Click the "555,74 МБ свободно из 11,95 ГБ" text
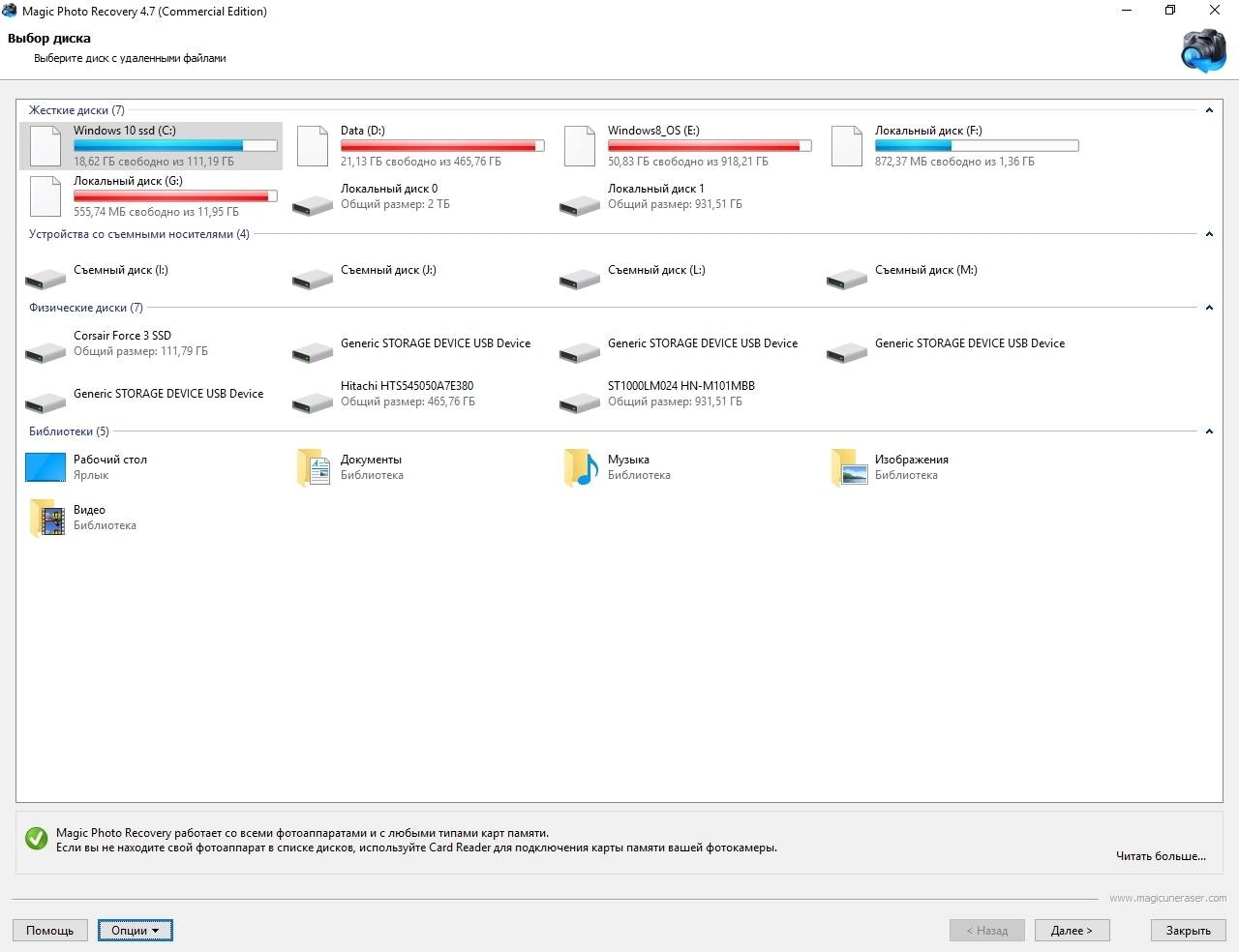This screenshot has width=1239, height=952. (156, 212)
